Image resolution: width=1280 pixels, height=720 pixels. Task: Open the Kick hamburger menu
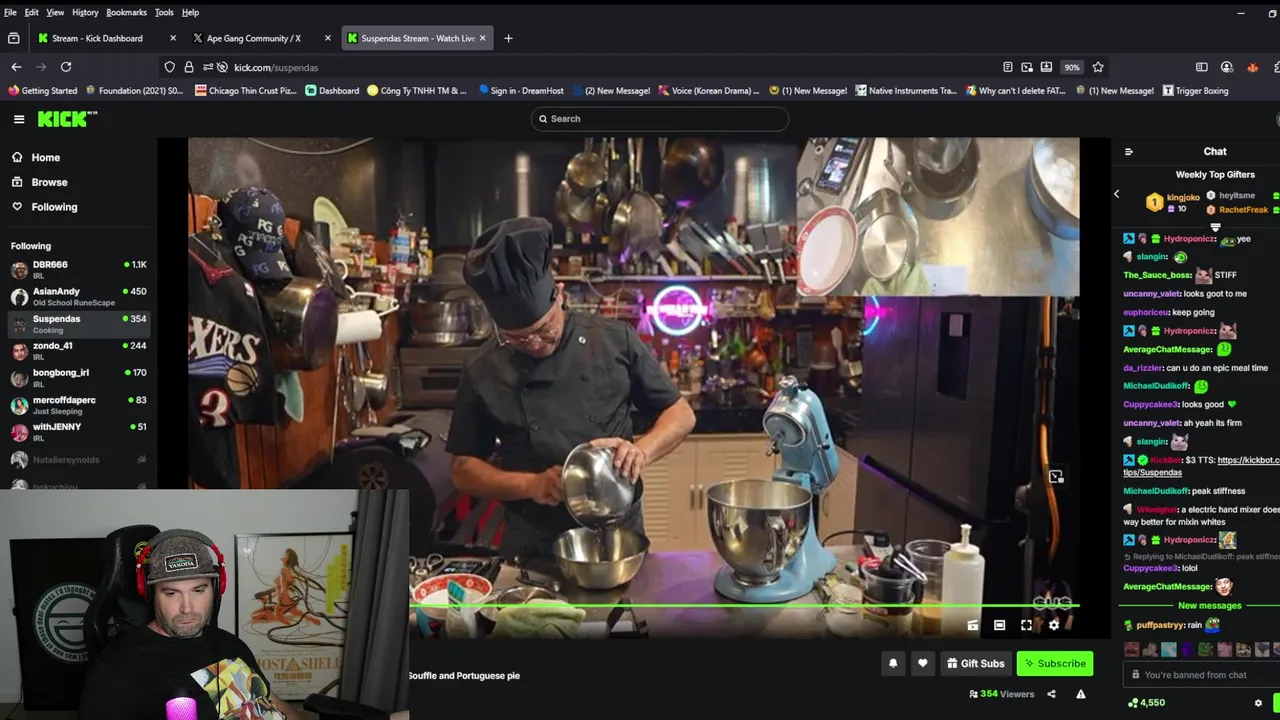(19, 119)
